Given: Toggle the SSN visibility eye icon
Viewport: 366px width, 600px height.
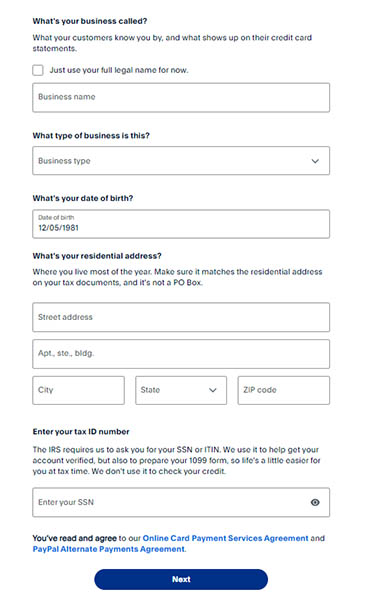Looking at the screenshot, I should click(315, 502).
